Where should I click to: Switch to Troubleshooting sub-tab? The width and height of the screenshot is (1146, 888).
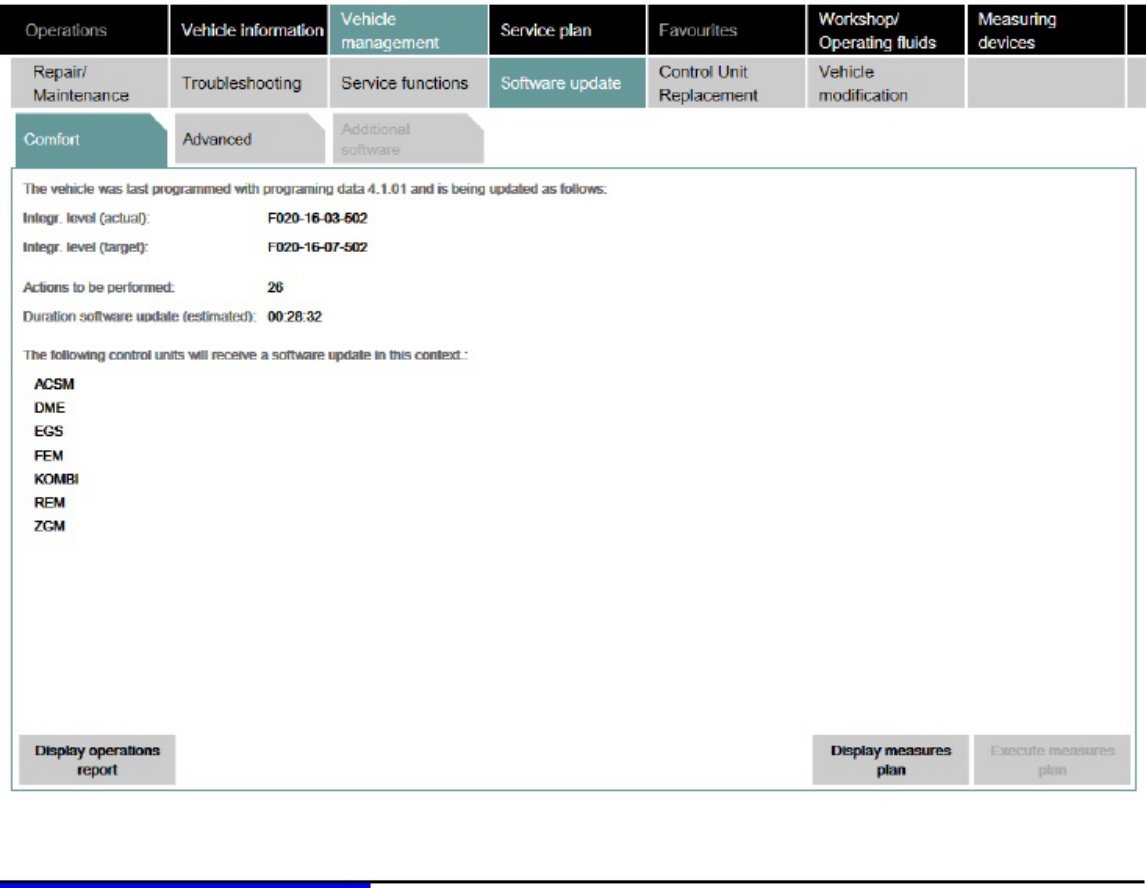[x=249, y=83]
